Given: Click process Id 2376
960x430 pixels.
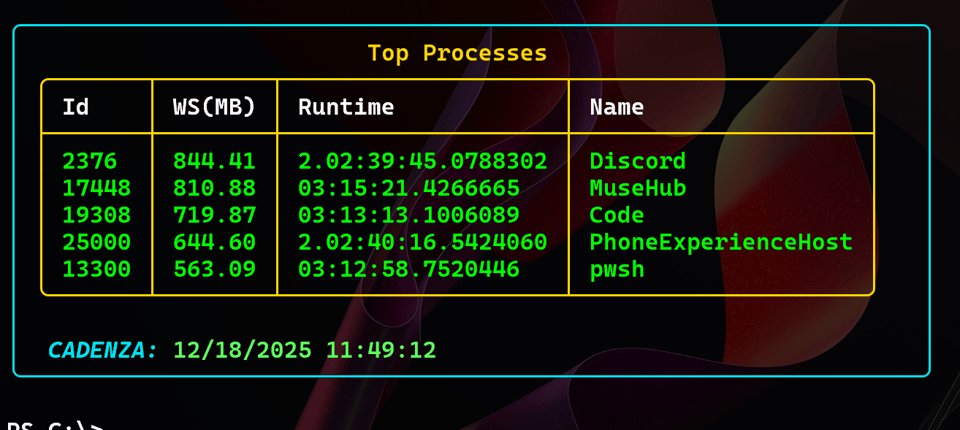Looking at the screenshot, I should 89,161.
